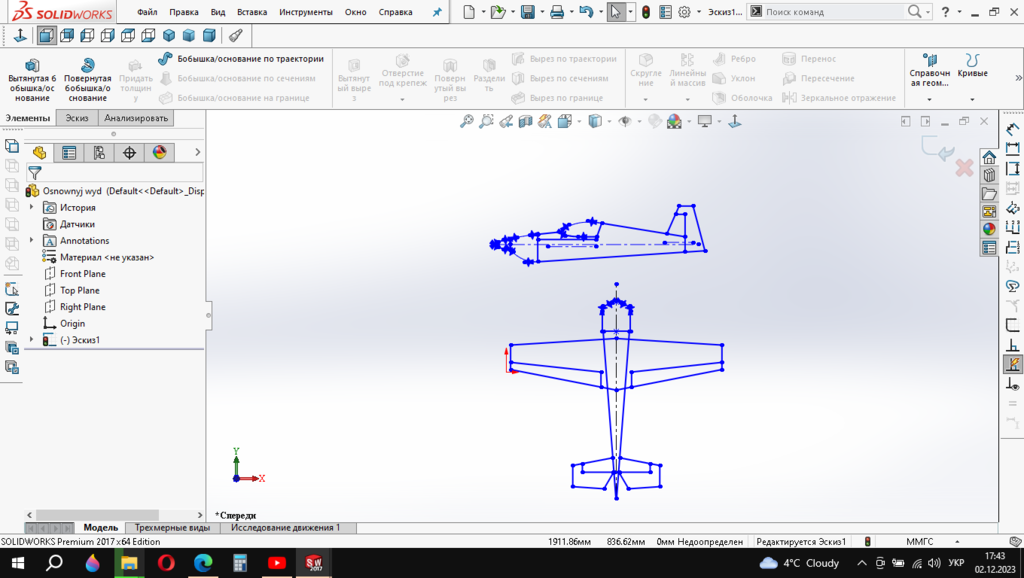Expand the История tree node
This screenshot has height=578, width=1024.
pyautogui.click(x=31, y=208)
